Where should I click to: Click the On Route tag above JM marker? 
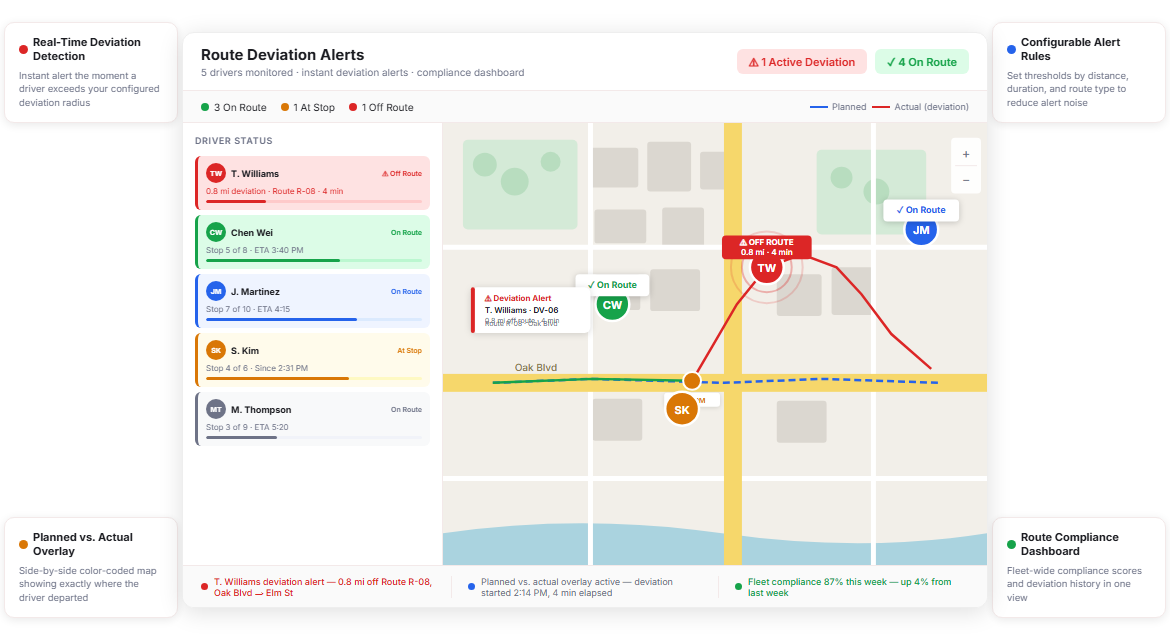(921, 210)
